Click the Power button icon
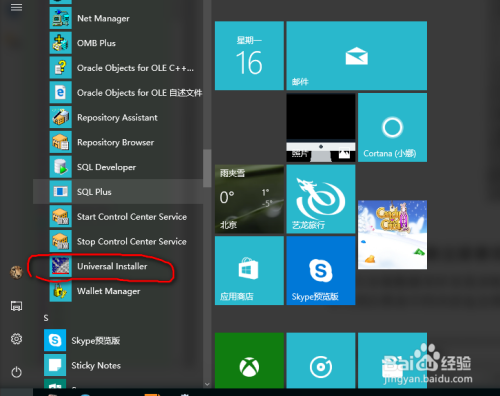 [16, 372]
